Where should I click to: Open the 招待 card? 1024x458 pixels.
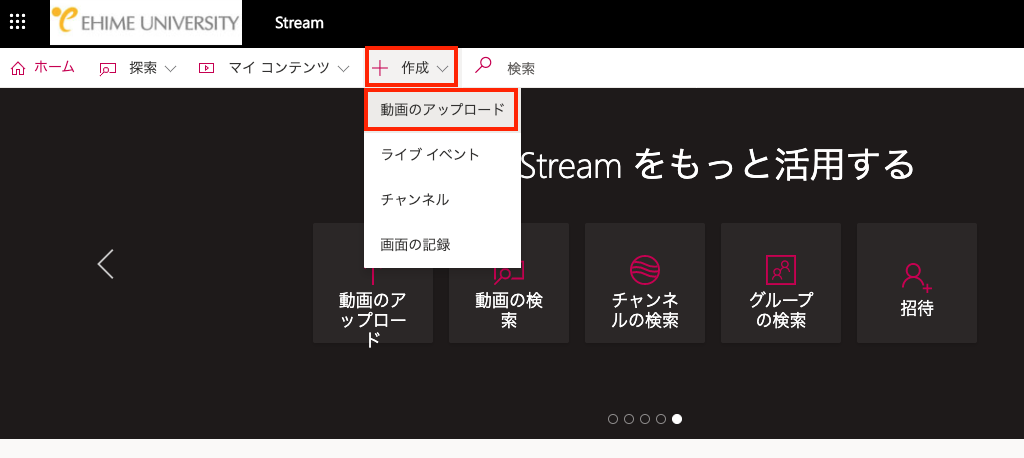pyautogui.click(x=917, y=283)
